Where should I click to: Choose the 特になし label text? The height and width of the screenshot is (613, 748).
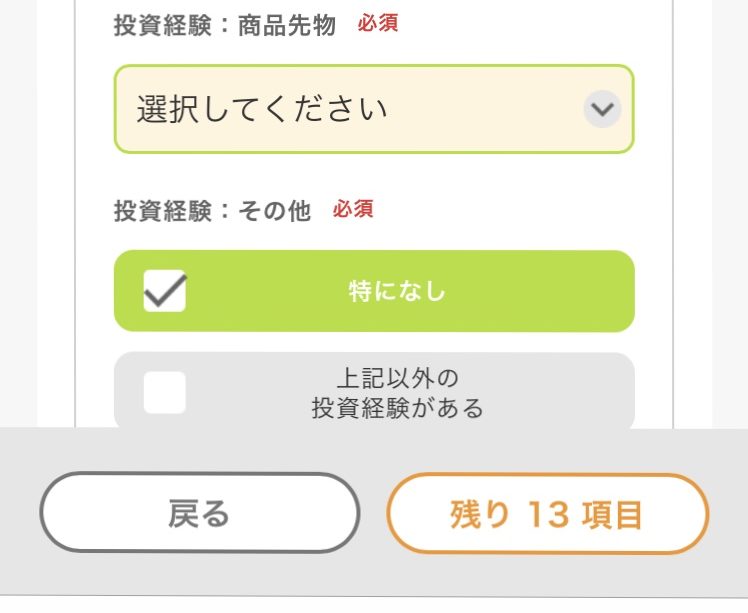(397, 292)
